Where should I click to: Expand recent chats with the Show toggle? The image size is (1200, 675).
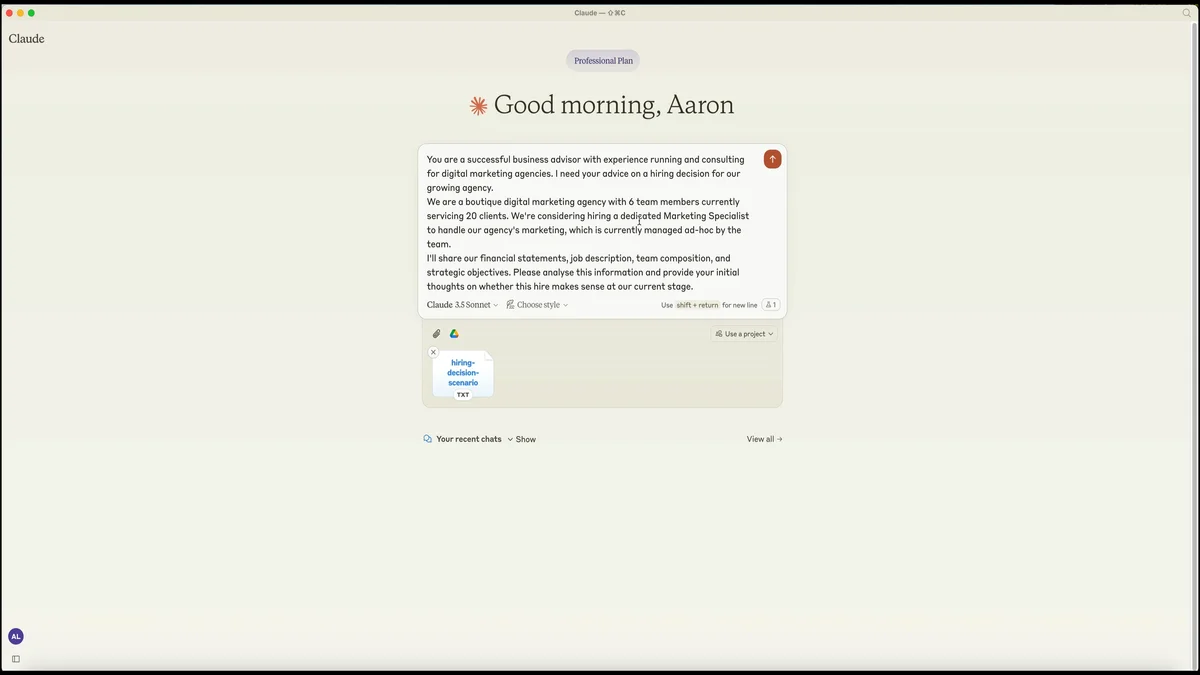coord(522,439)
